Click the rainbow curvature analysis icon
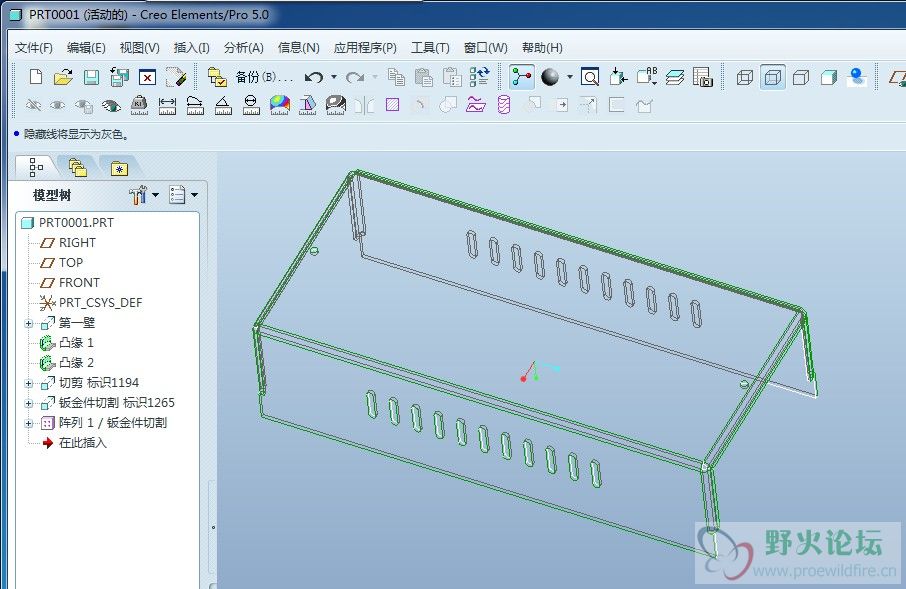This screenshot has height=589, width=906. (x=280, y=105)
